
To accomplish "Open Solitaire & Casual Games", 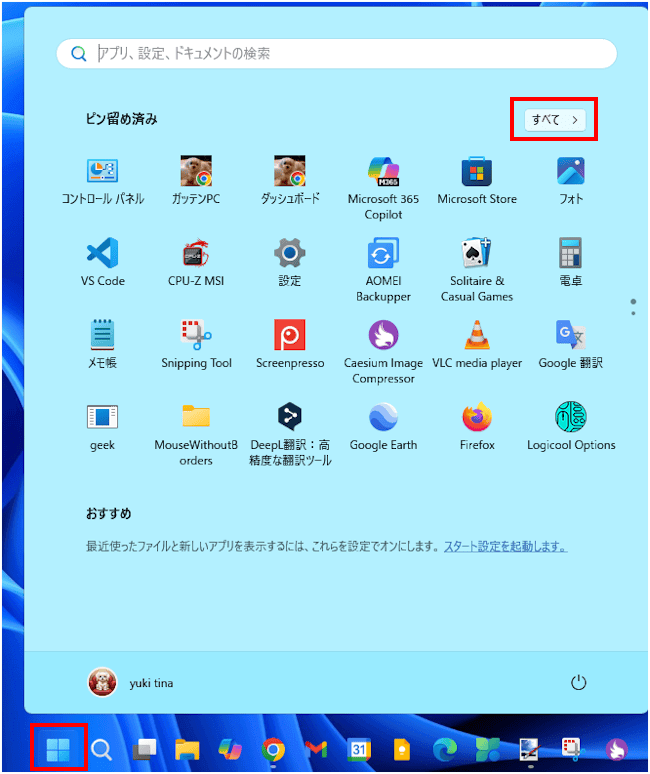I will (477, 271).
